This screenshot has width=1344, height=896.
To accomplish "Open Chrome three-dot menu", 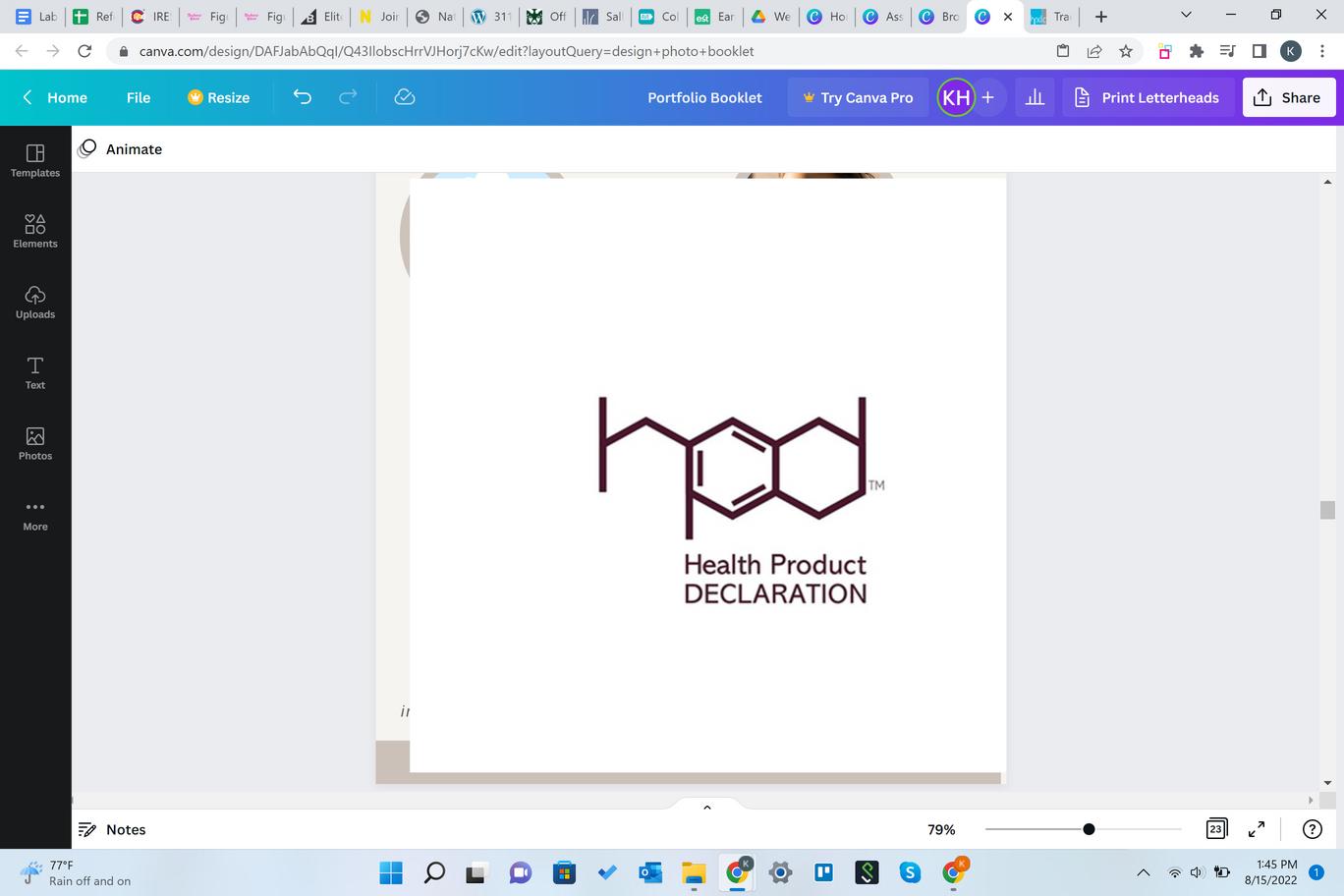I will pos(1322,51).
